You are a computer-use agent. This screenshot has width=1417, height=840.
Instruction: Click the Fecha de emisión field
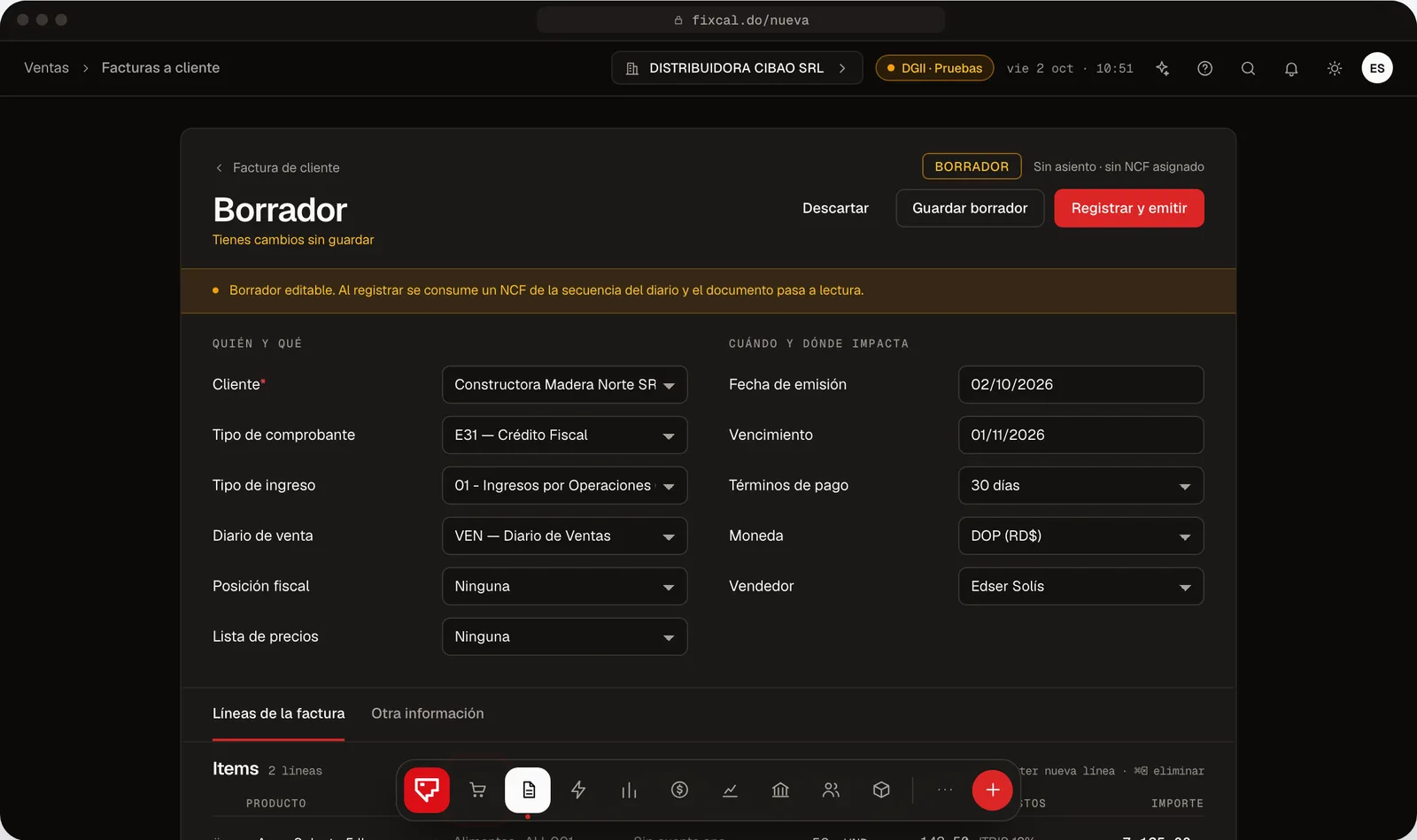coord(1081,385)
